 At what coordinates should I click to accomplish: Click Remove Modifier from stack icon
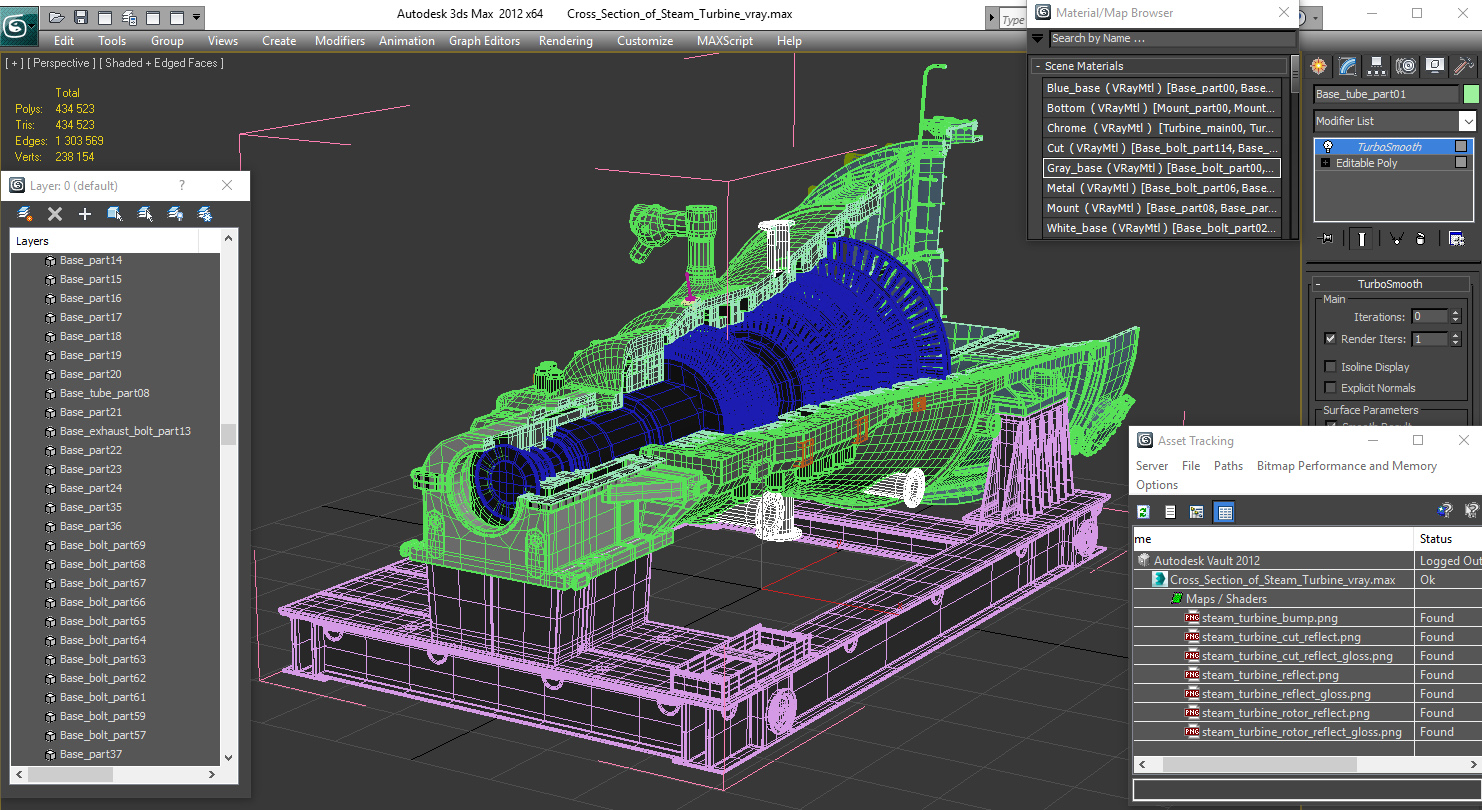[1421, 239]
